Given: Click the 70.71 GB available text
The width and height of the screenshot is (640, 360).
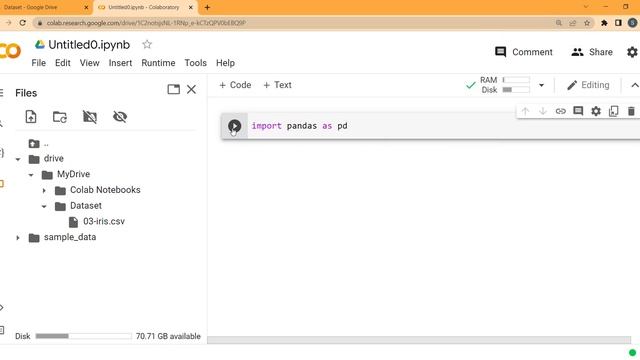Looking at the screenshot, I should point(168,336).
